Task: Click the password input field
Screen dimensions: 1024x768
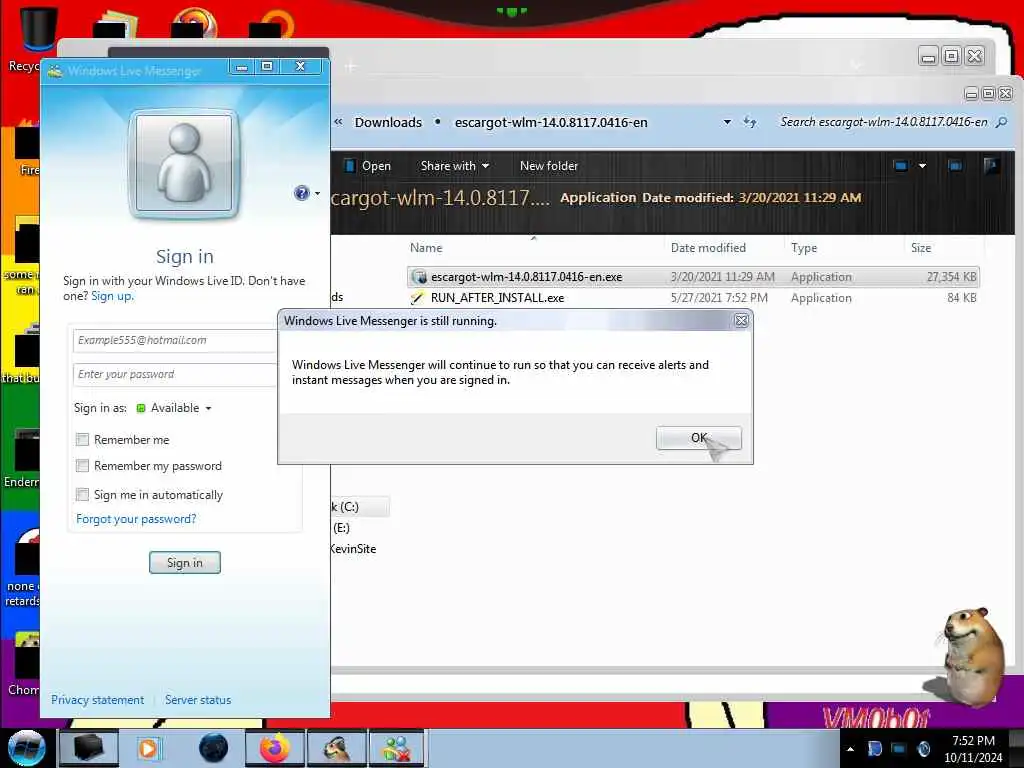Action: pos(174,374)
